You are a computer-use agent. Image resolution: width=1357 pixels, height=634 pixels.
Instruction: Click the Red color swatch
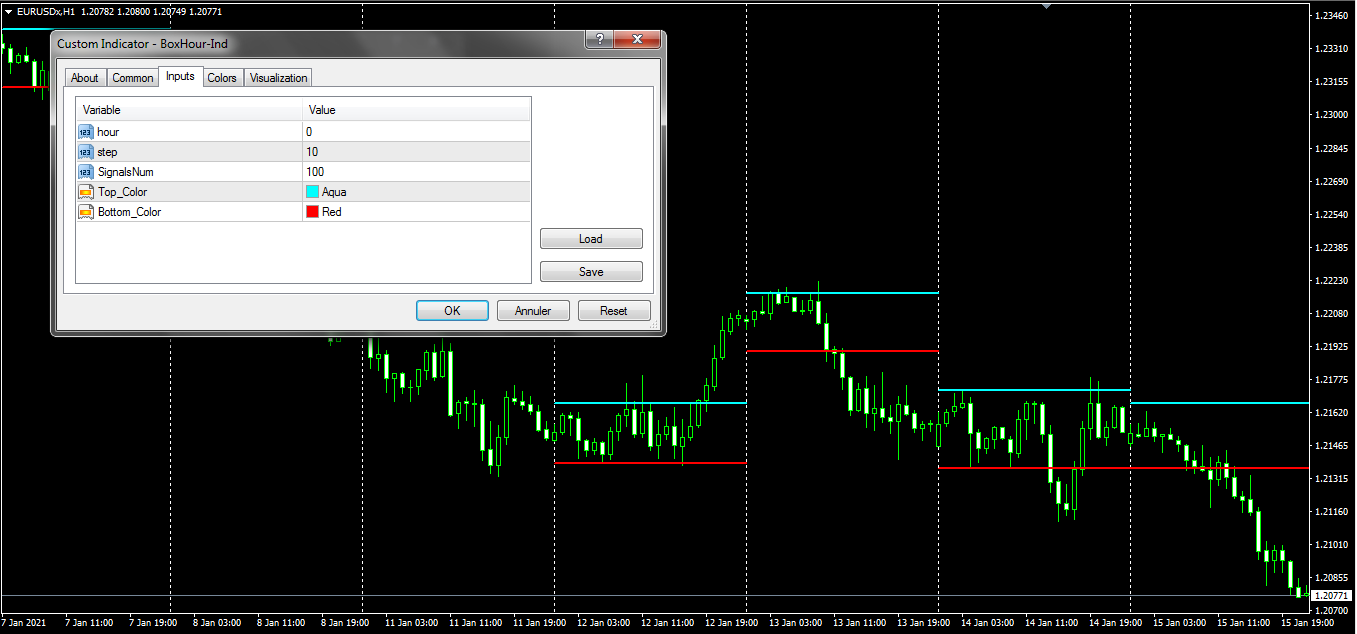[x=312, y=212]
